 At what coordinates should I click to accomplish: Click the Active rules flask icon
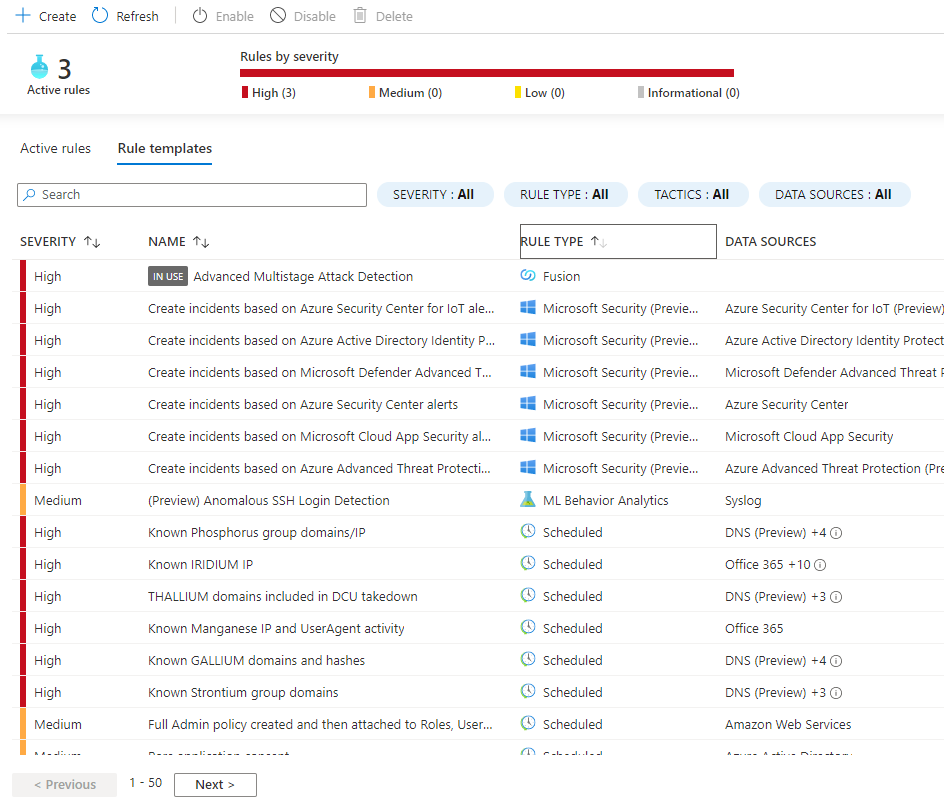[40, 67]
